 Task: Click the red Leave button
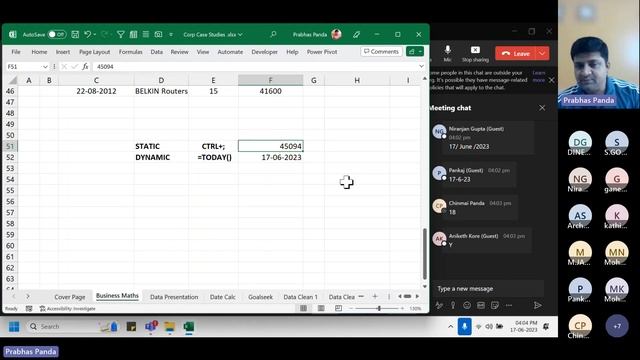pos(516,53)
